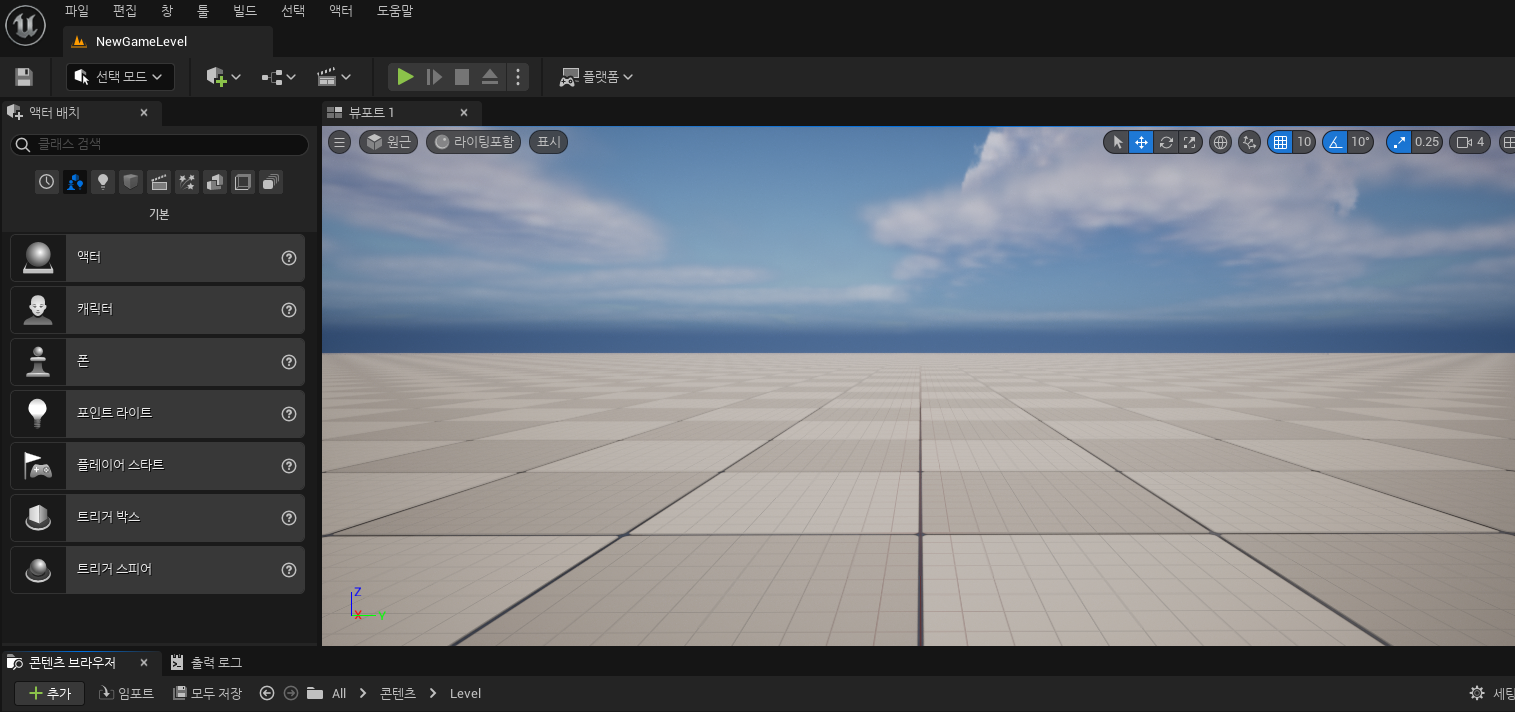Toggle world/local coordinate globe icon
The width and height of the screenshot is (1515, 712).
(1220, 142)
